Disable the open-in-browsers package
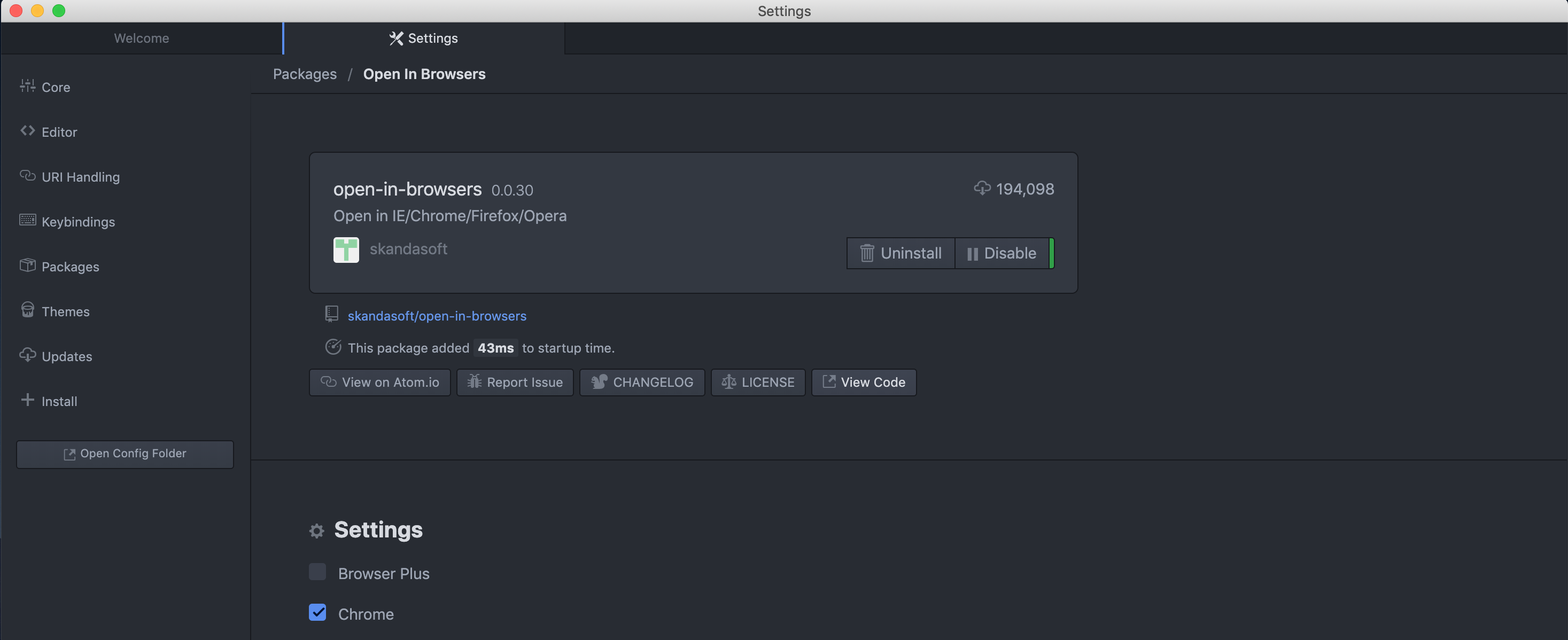Image resolution: width=1568 pixels, height=640 pixels. coord(1002,253)
